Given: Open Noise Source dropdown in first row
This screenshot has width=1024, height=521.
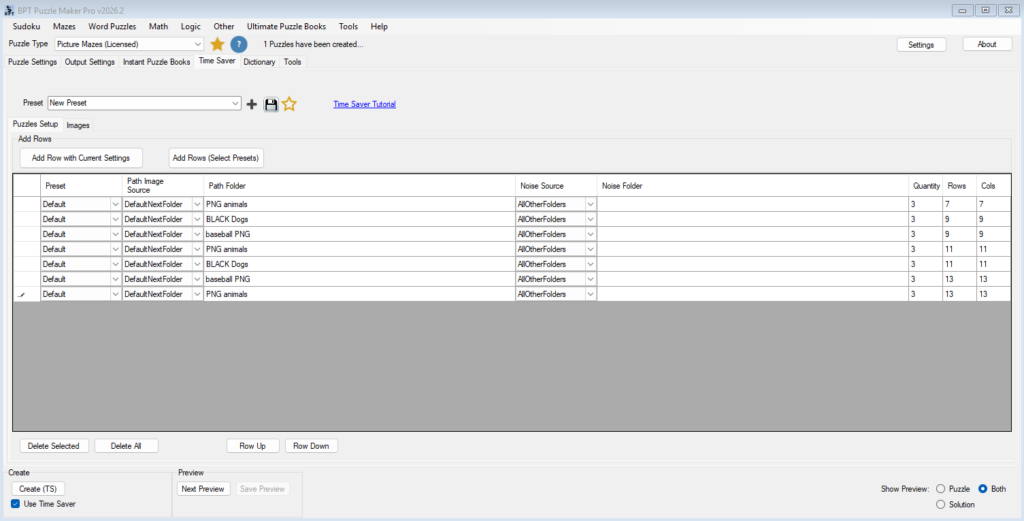Looking at the screenshot, I should pyautogui.click(x=590, y=204).
